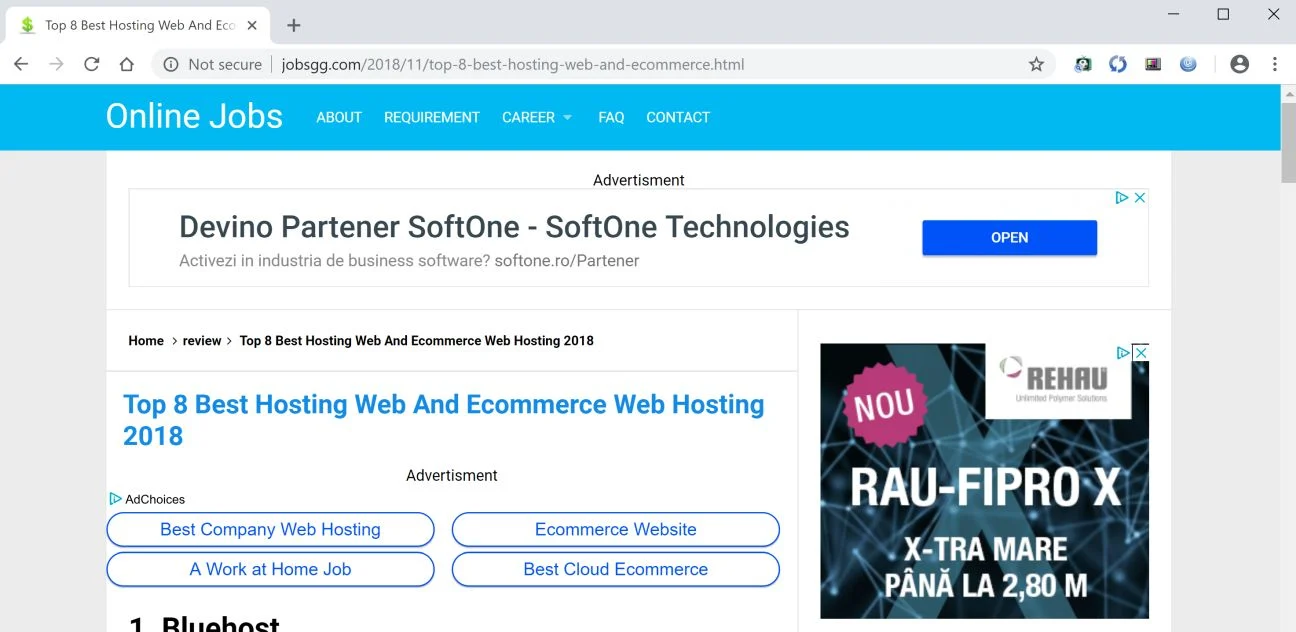Open the ABOUT menu item

tap(339, 117)
